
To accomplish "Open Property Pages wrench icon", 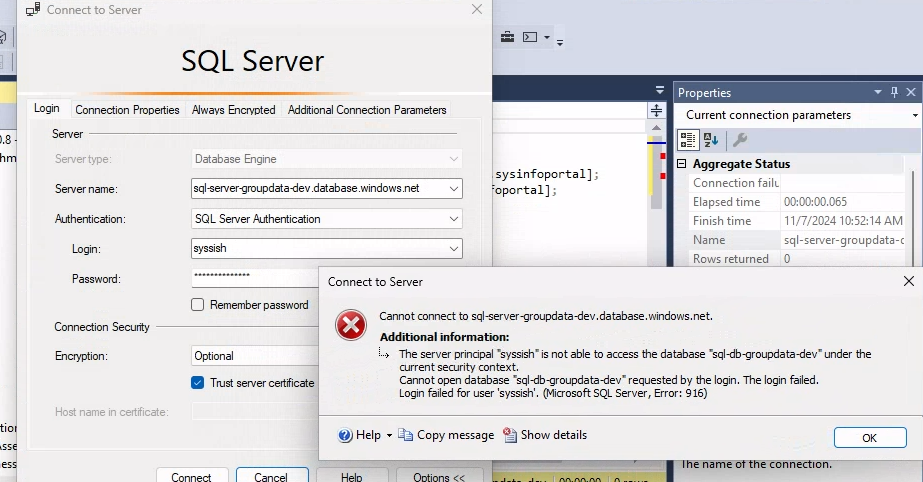I will (x=740, y=139).
